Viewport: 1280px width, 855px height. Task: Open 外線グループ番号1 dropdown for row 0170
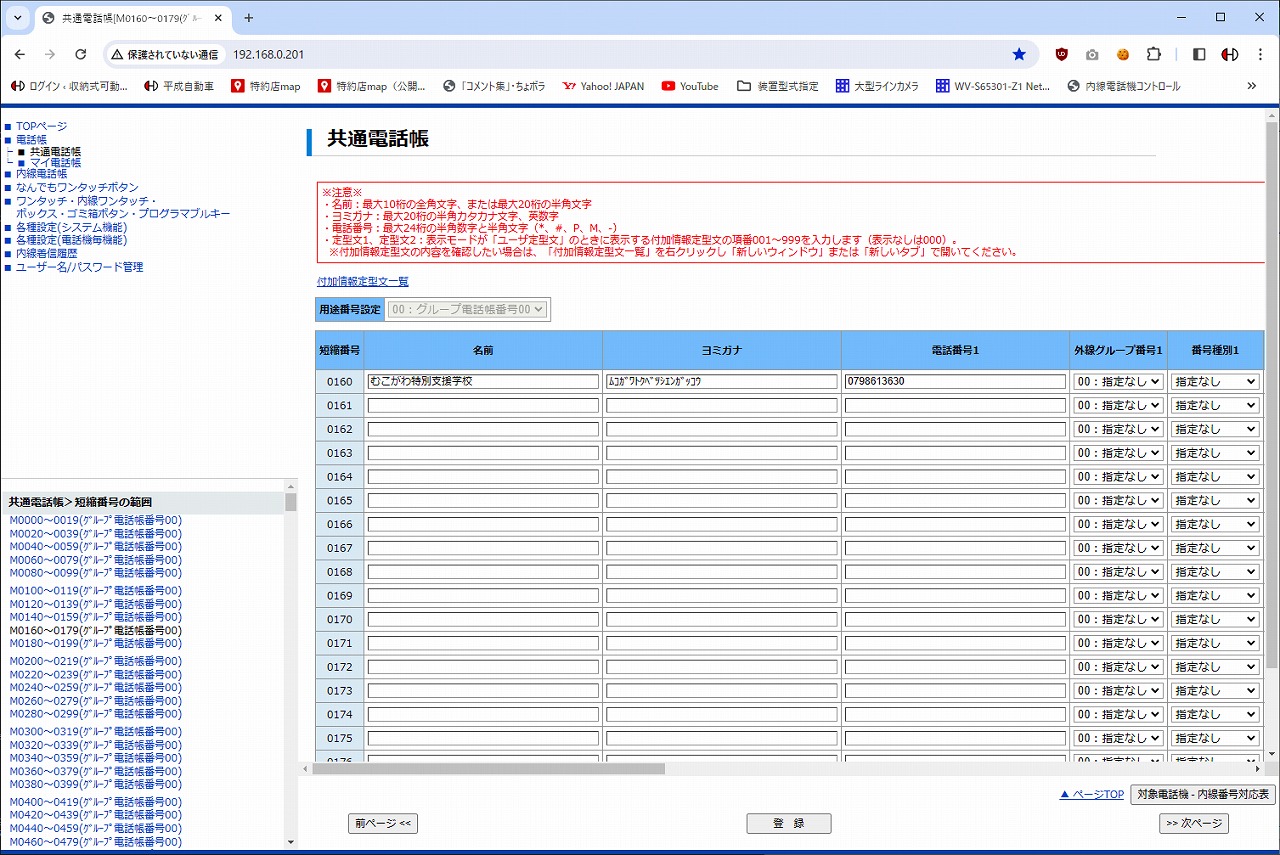click(1118, 619)
